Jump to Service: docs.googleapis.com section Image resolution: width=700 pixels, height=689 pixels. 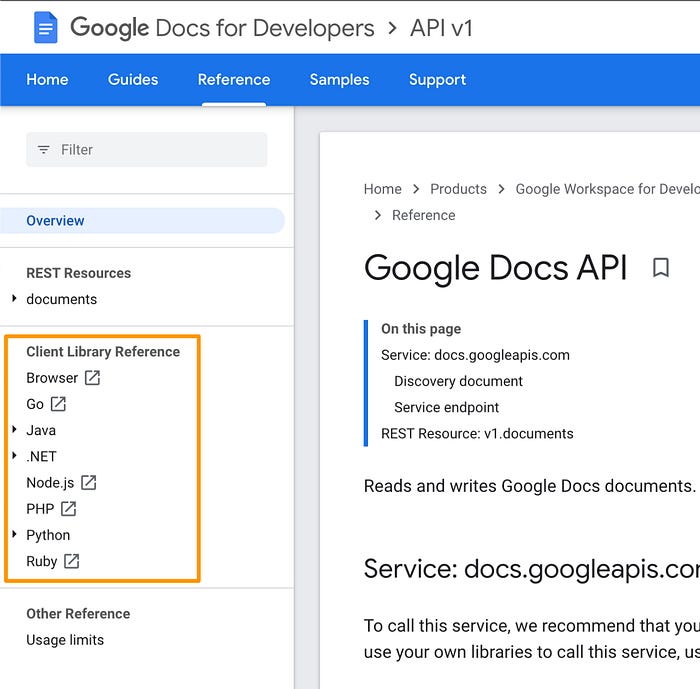click(x=475, y=355)
